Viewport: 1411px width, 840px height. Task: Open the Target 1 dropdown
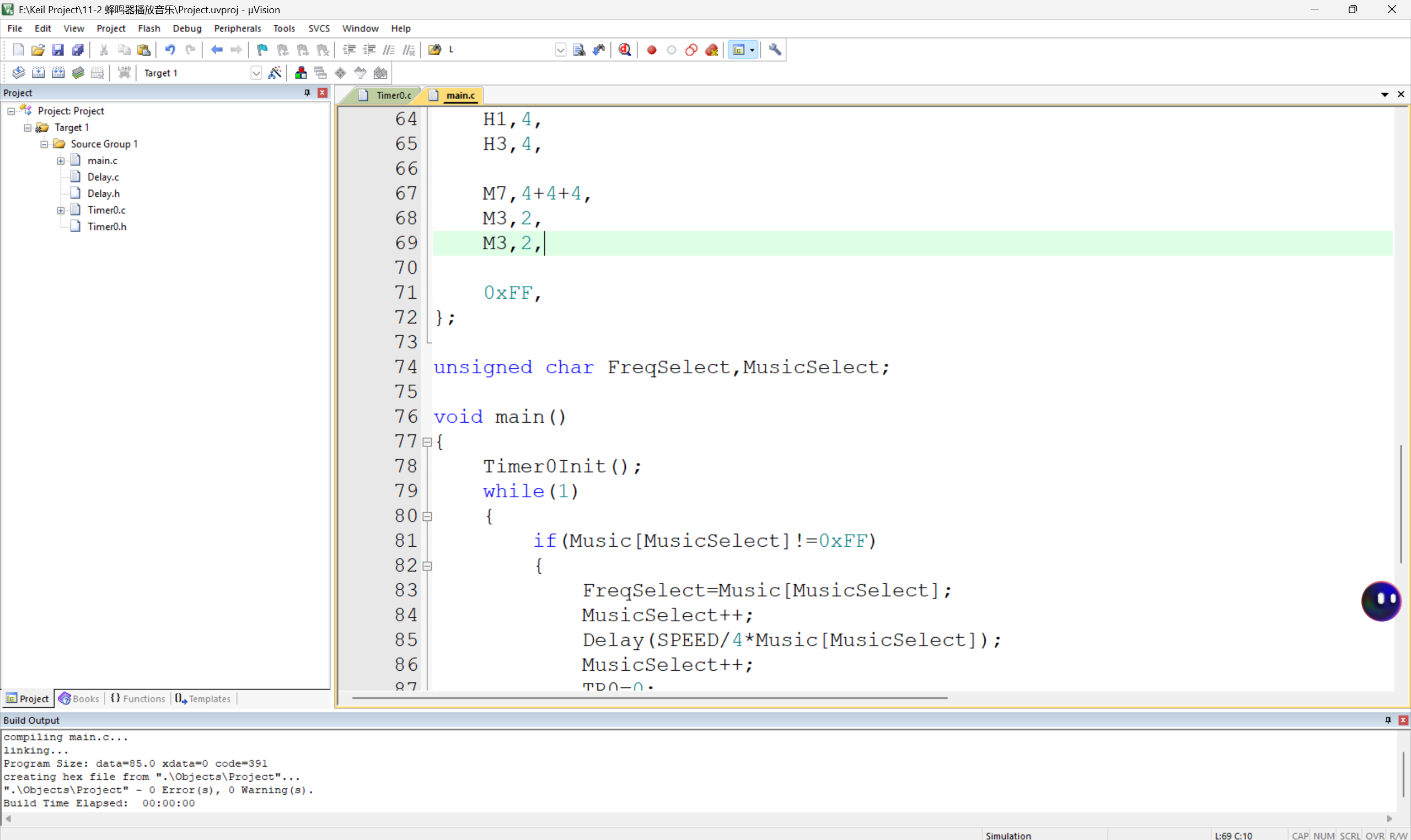[256, 73]
